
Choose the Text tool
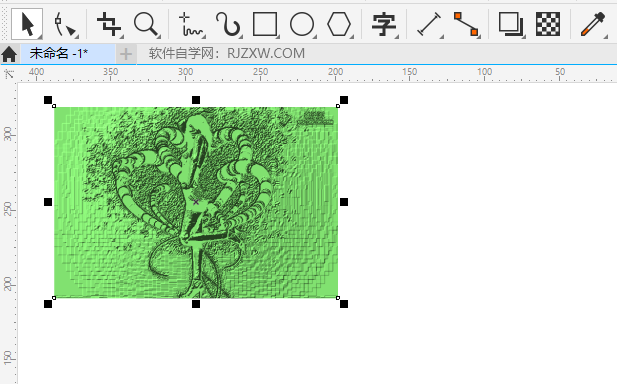[x=384, y=24]
